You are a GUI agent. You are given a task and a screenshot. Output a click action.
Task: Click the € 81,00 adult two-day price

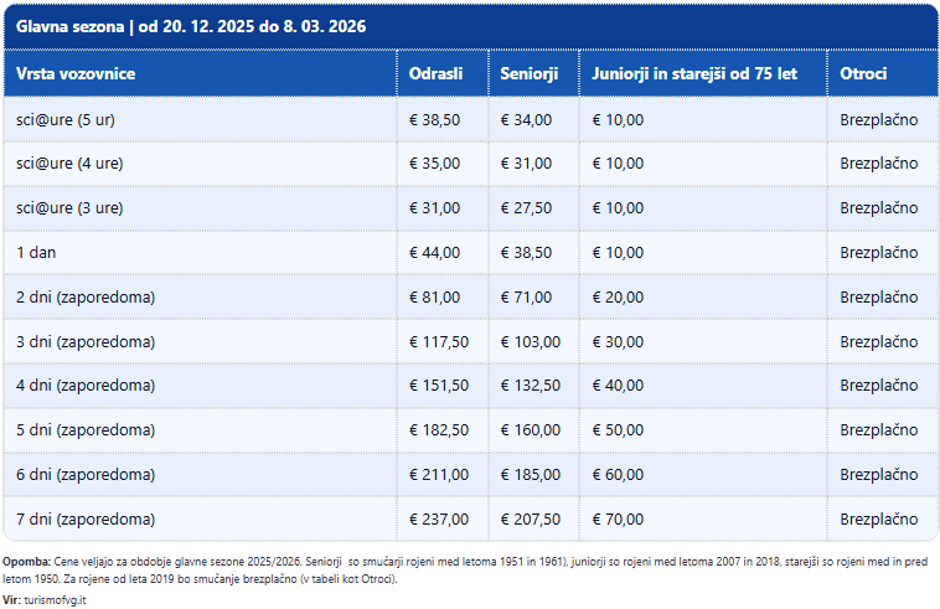point(435,297)
